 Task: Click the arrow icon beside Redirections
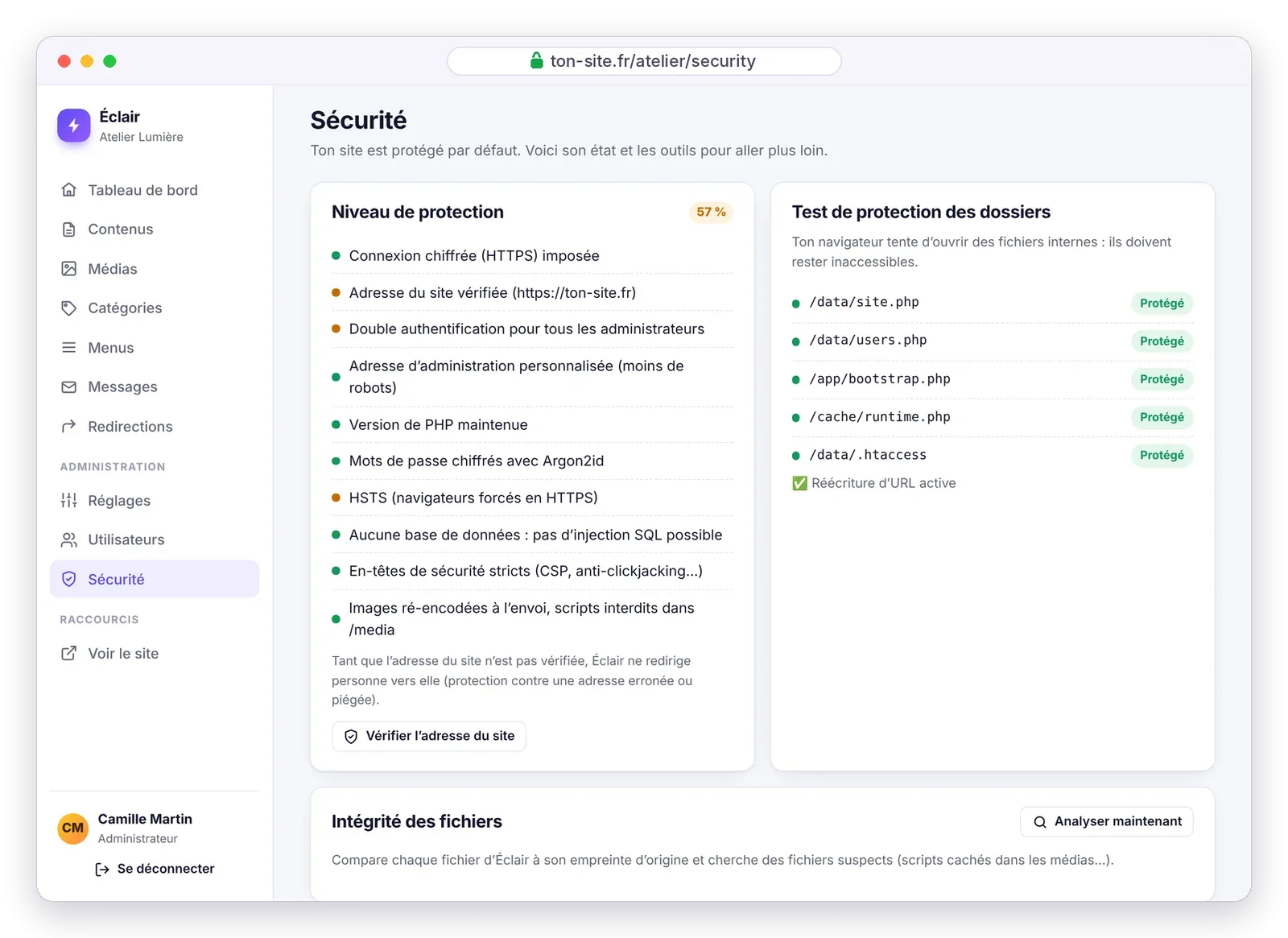click(69, 427)
